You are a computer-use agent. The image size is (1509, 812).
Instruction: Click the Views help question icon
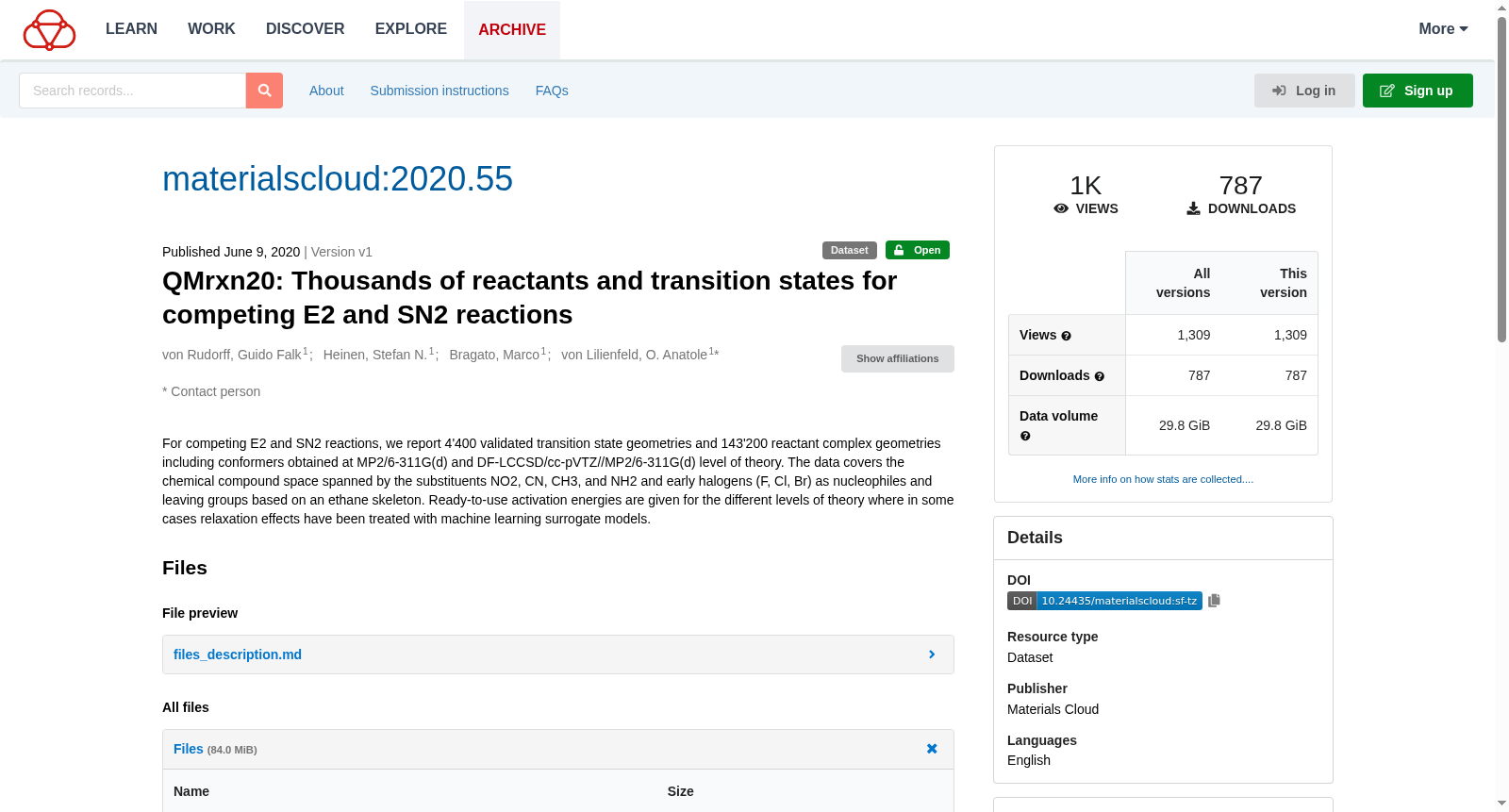click(1066, 336)
